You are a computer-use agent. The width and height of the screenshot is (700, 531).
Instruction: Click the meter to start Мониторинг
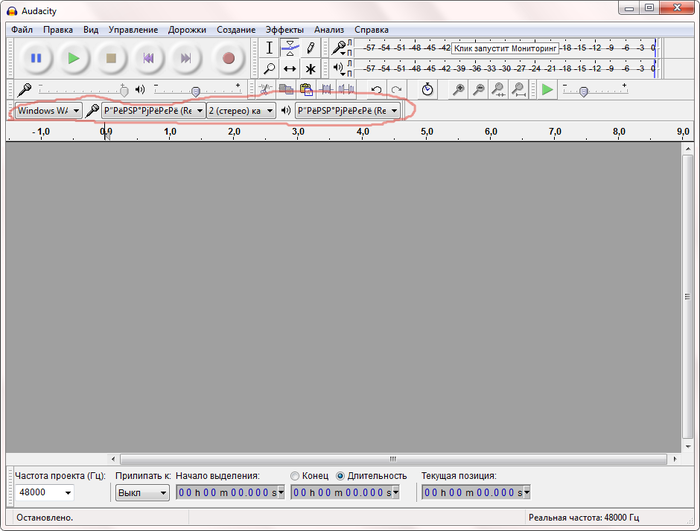coord(505,47)
